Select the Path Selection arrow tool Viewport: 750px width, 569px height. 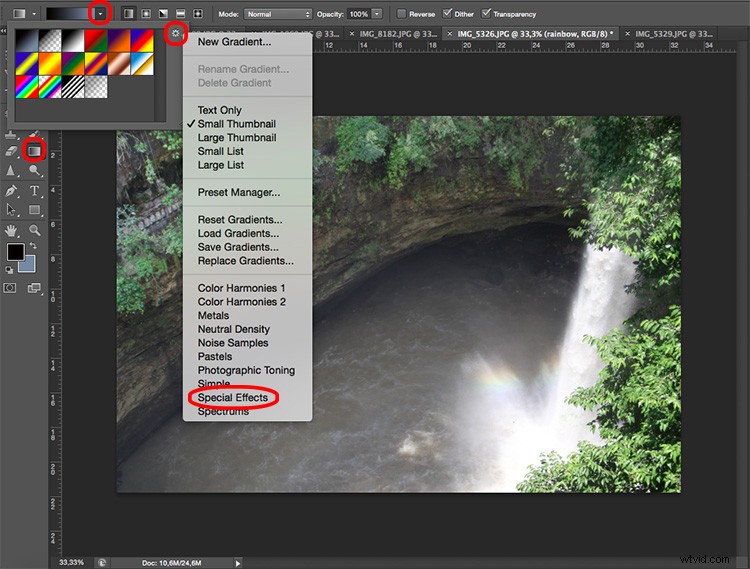point(11,210)
